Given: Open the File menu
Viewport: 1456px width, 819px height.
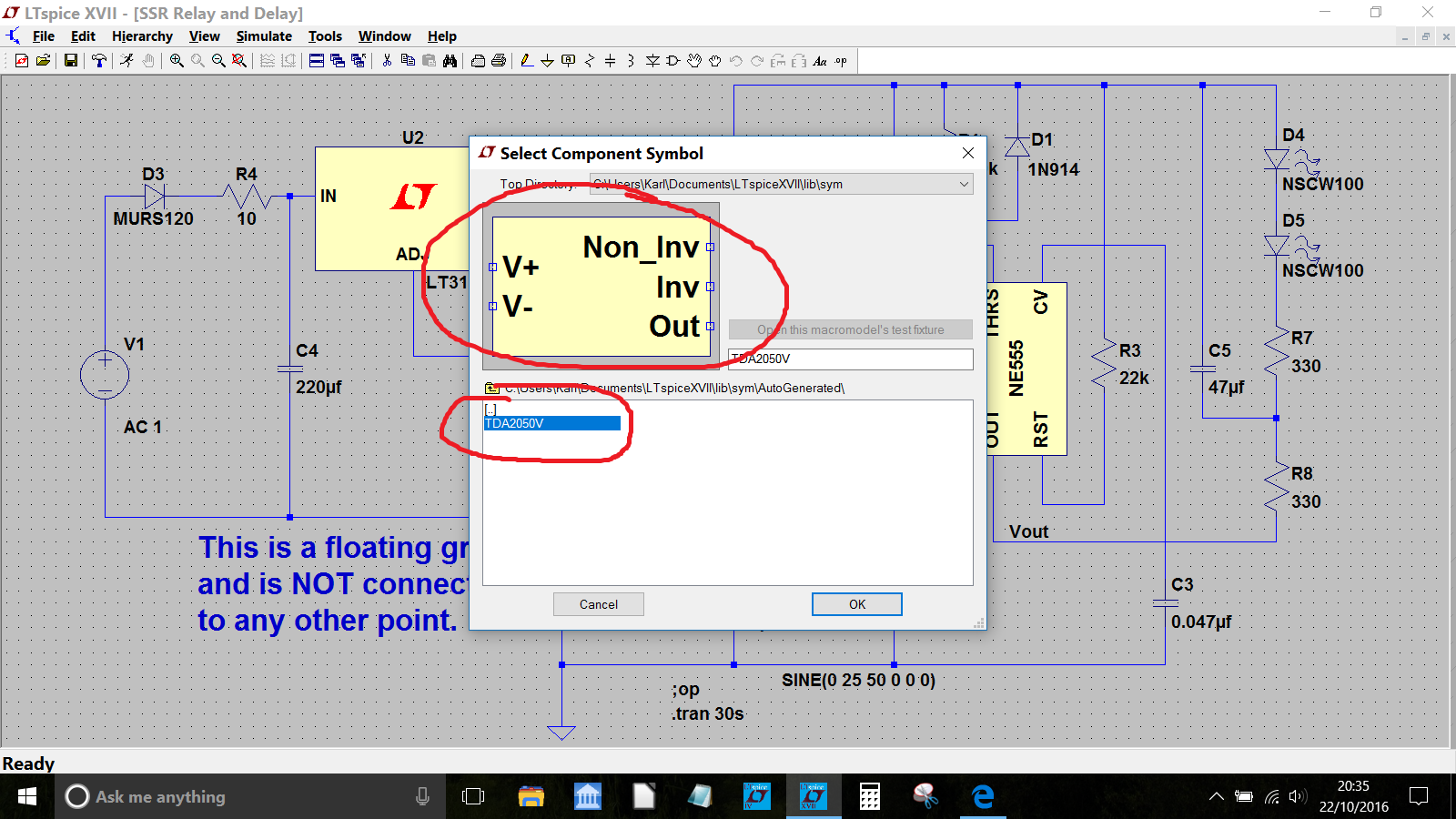Looking at the screenshot, I should coord(44,36).
